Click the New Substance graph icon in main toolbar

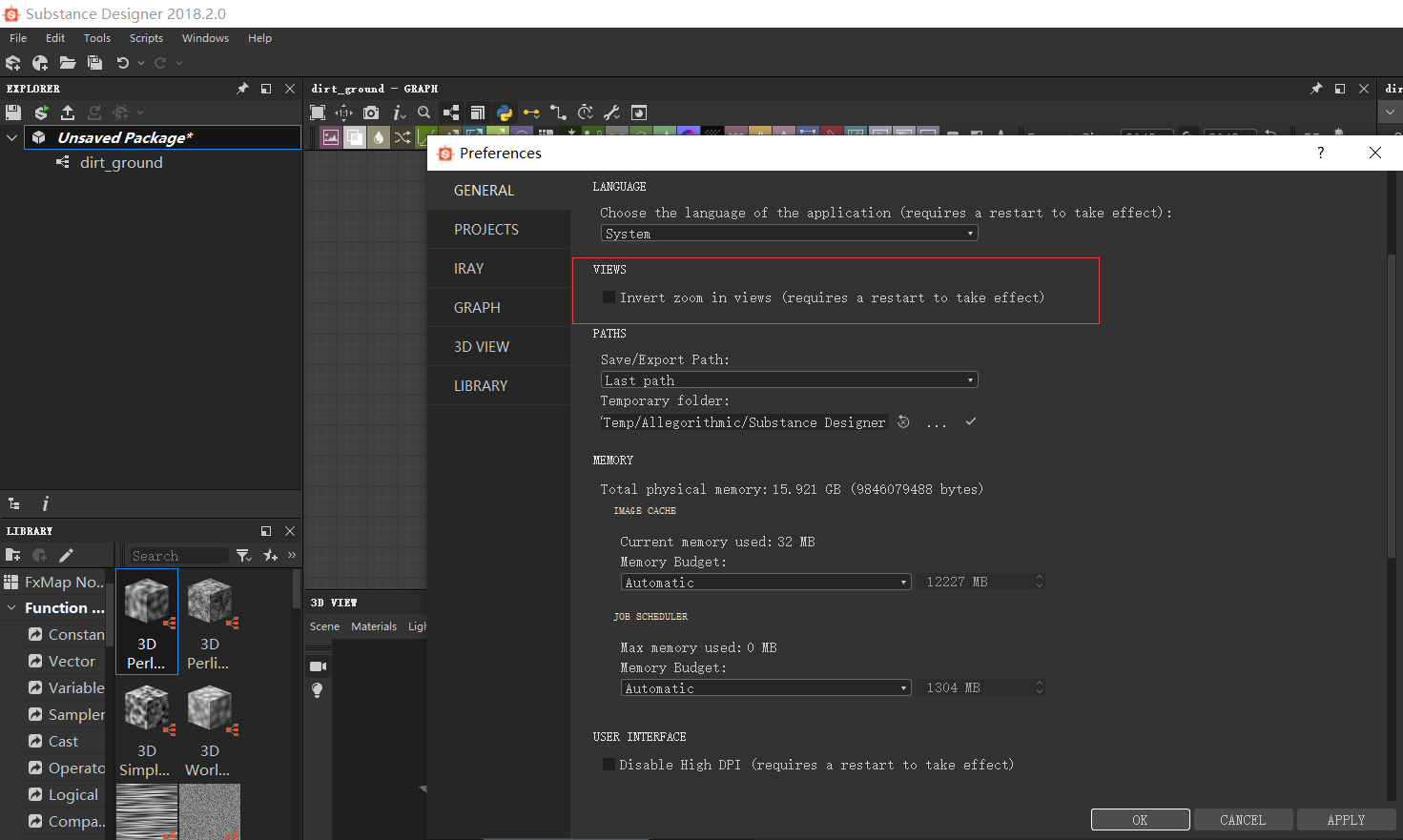click(x=13, y=63)
